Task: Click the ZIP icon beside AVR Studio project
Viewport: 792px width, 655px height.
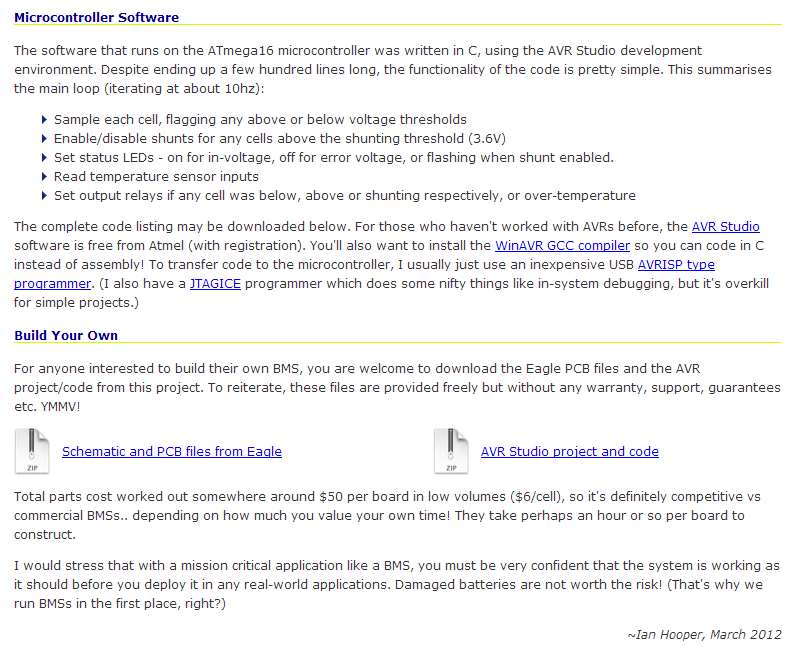Action: coord(451,451)
